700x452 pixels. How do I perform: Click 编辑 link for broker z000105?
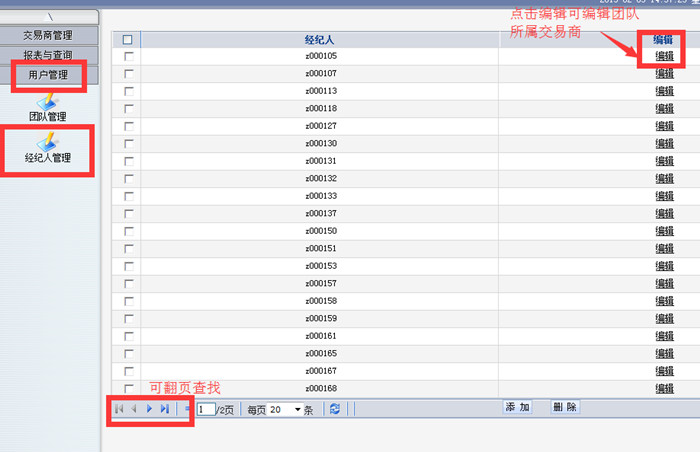(664, 57)
